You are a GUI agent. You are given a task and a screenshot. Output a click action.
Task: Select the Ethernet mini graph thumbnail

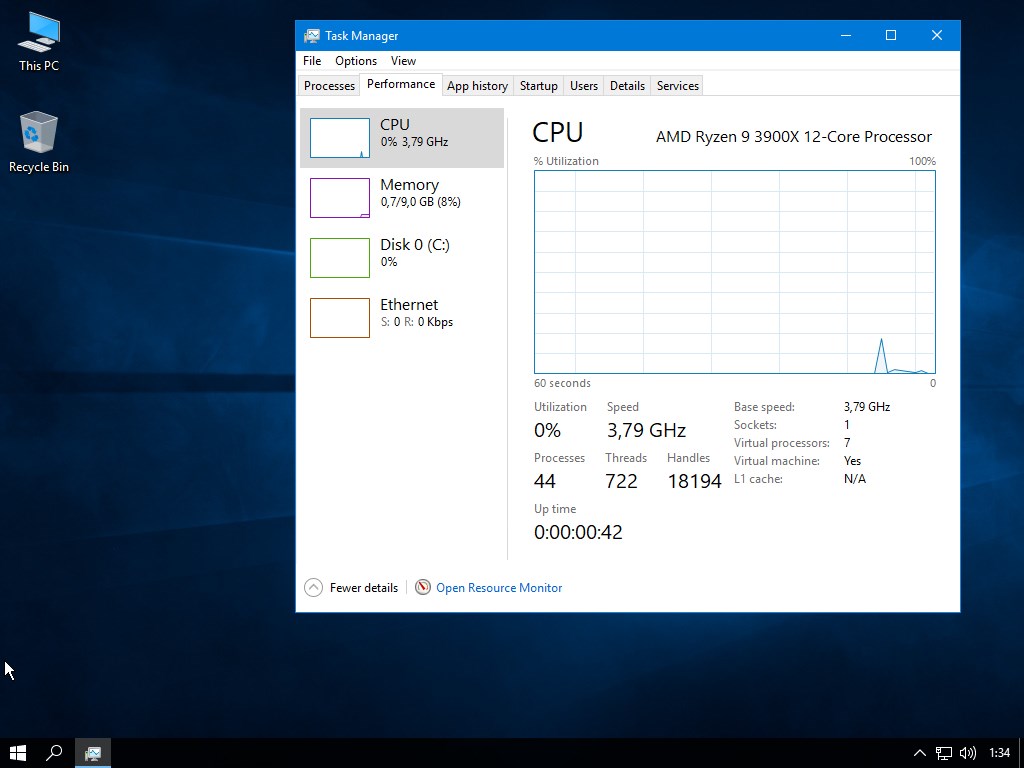point(340,318)
